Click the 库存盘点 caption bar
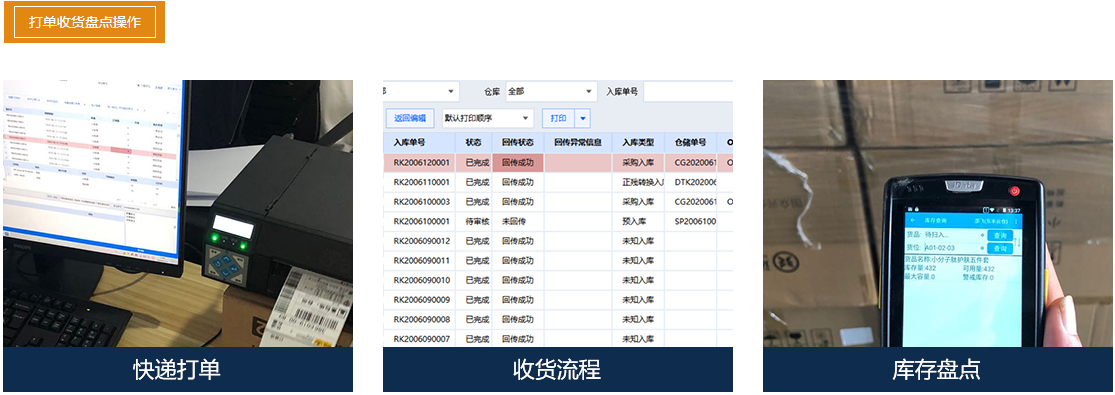This screenshot has height=395, width=1115. (938, 369)
